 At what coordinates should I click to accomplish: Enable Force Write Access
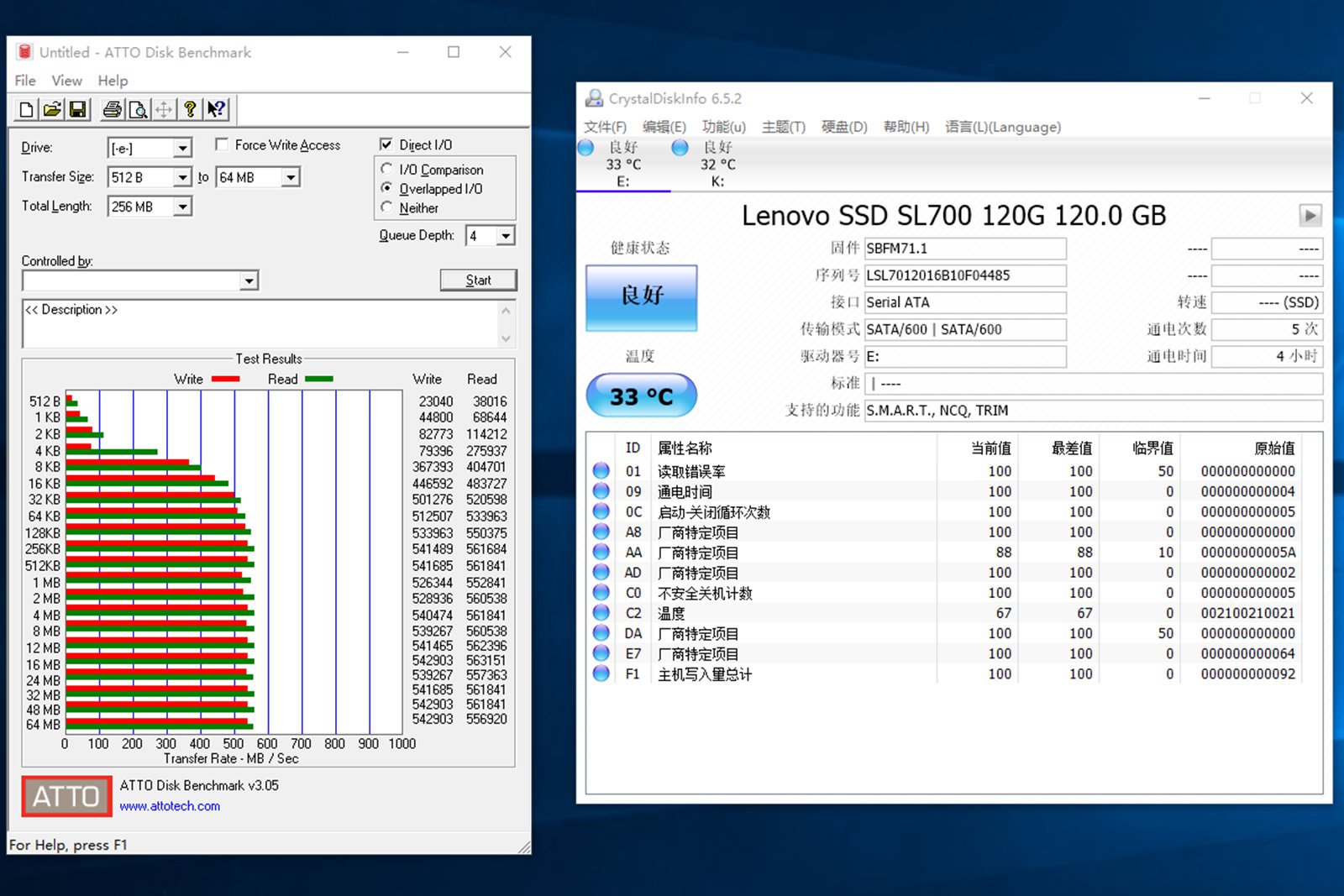point(222,144)
